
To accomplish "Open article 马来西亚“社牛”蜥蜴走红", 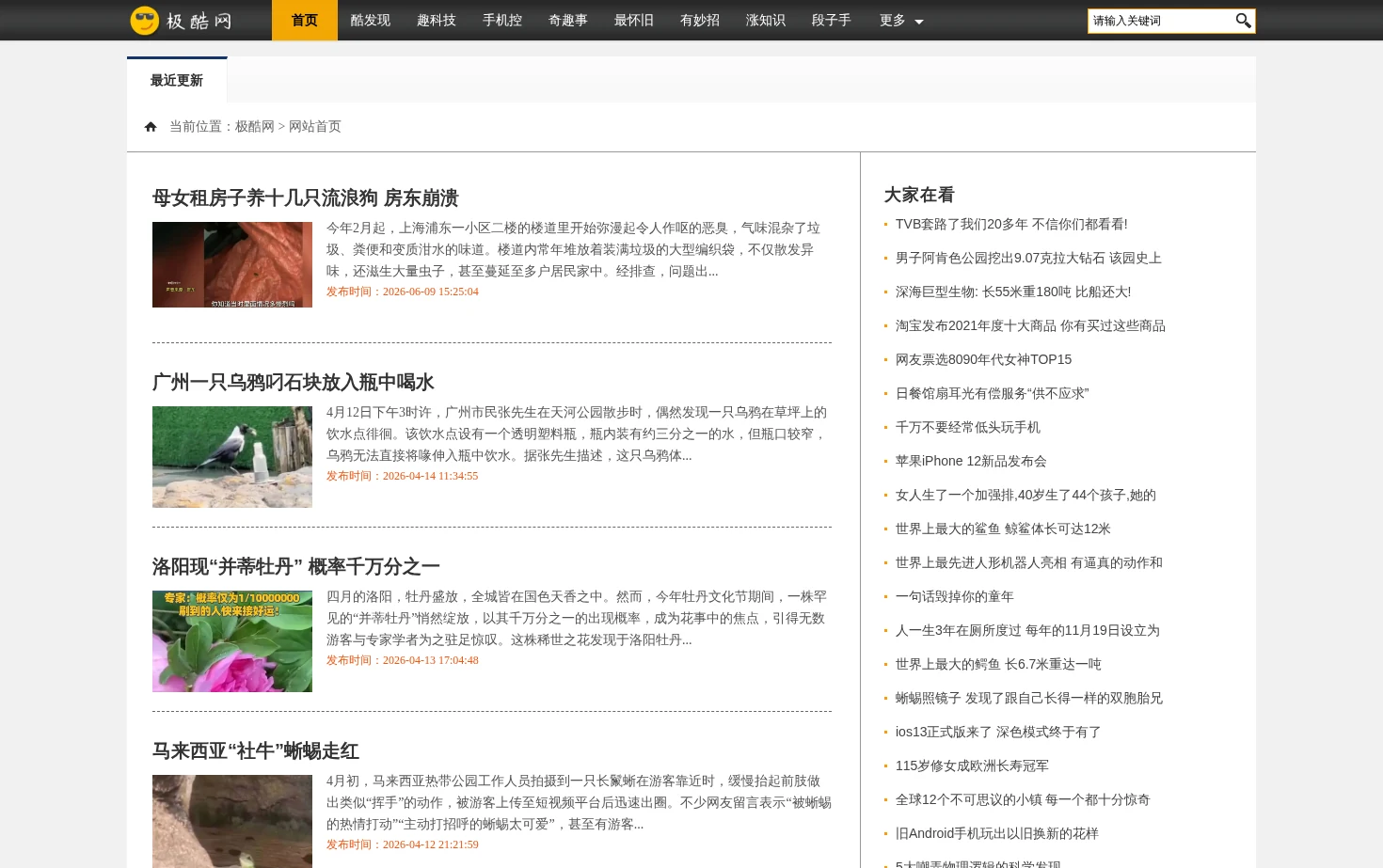I will 255,751.
